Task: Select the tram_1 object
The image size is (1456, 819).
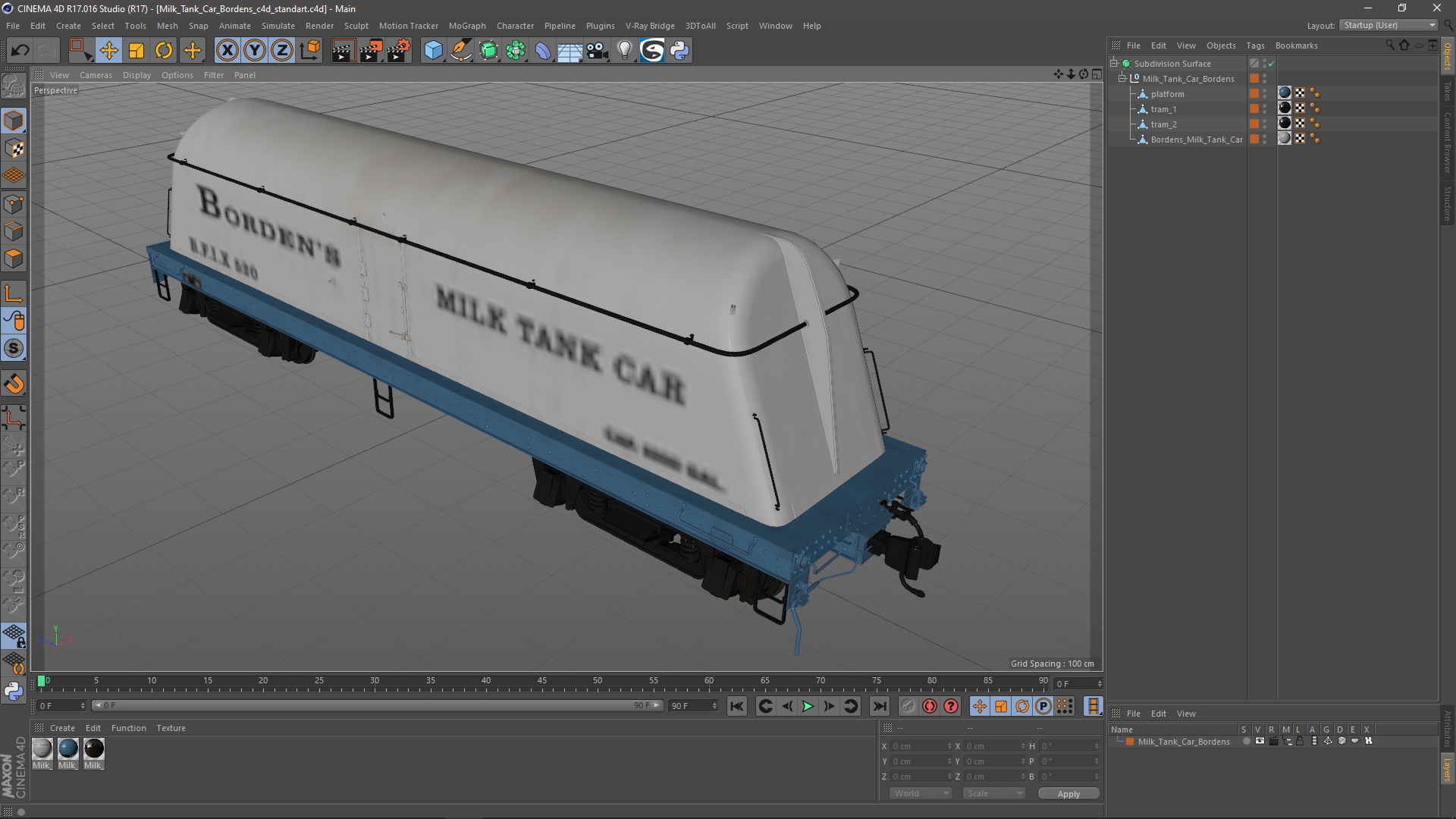Action: click(x=1163, y=109)
